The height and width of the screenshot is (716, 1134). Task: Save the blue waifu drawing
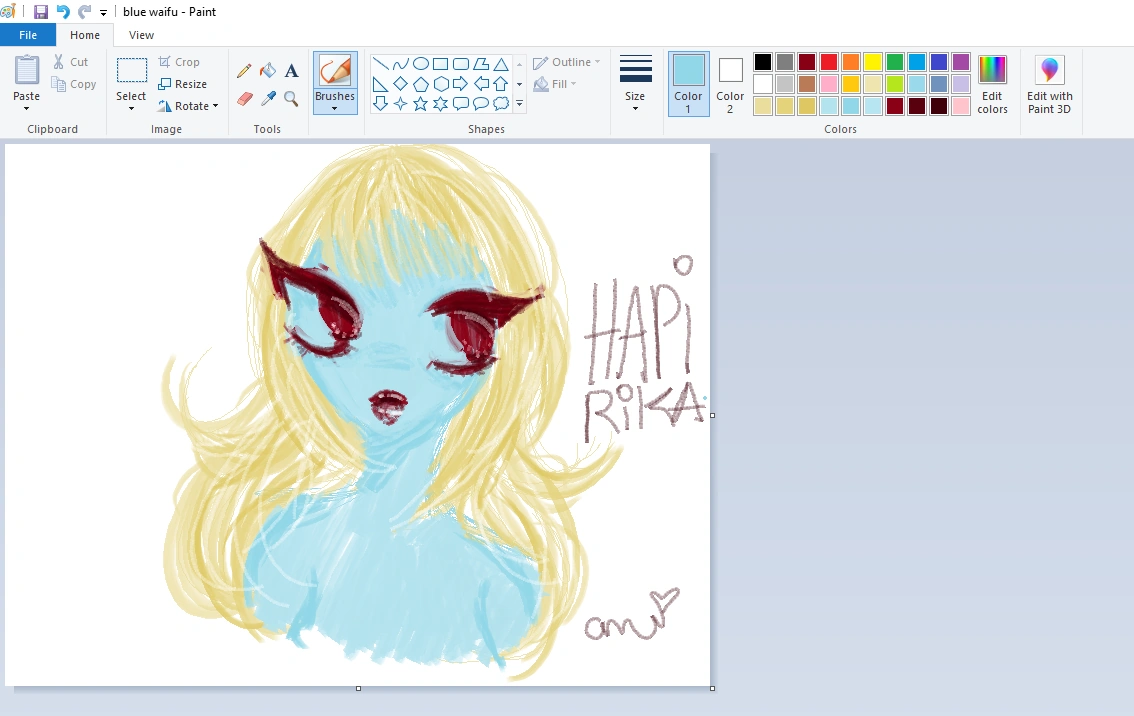[40, 11]
